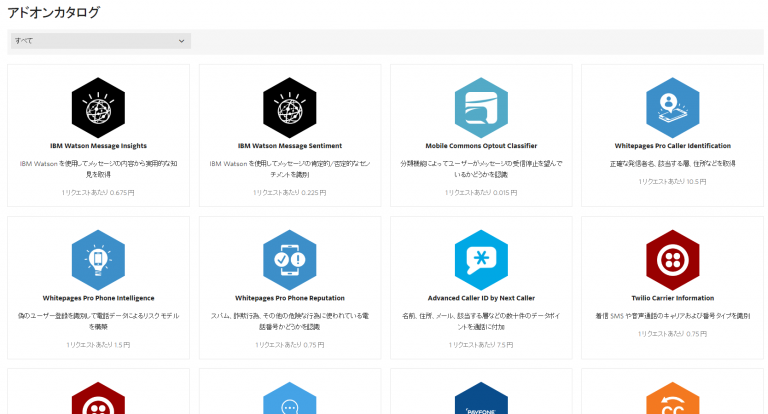Click the Twilio Carrier Information red icon

[x=672, y=260]
